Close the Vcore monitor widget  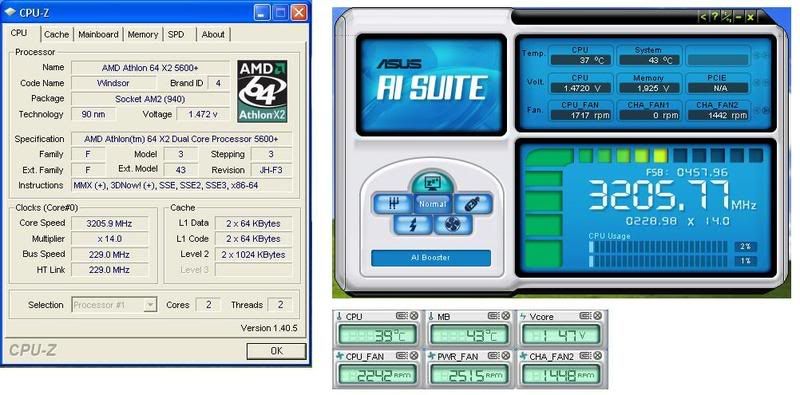[597, 316]
